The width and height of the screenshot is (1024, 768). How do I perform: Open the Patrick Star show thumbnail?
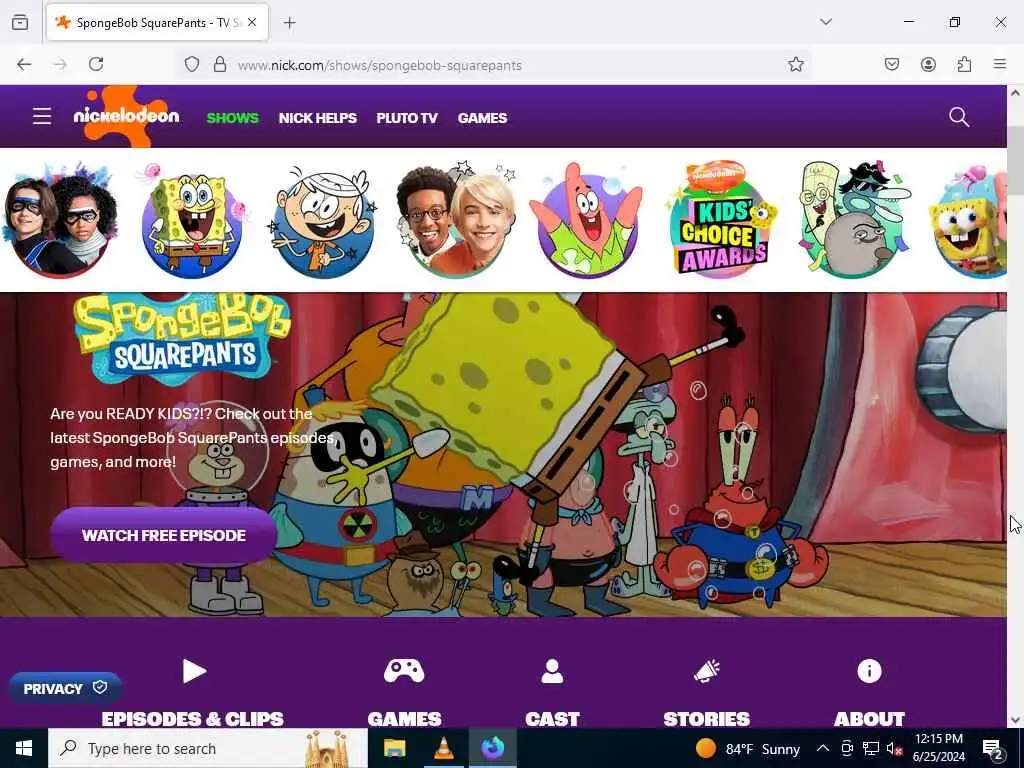pos(586,220)
